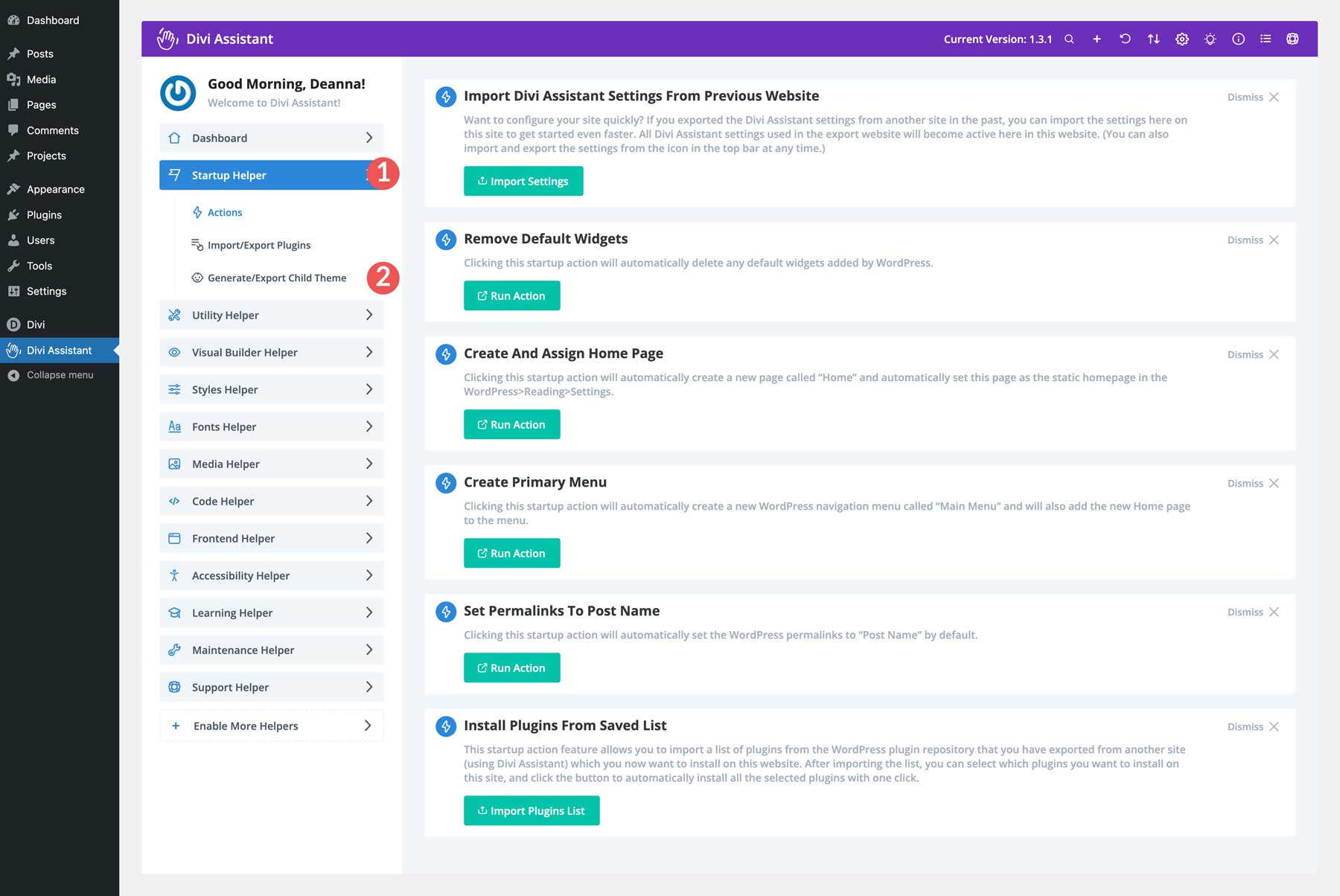Image resolution: width=1340 pixels, height=896 pixels.
Task: Expand the Fonts Helper section
Action: click(x=271, y=426)
